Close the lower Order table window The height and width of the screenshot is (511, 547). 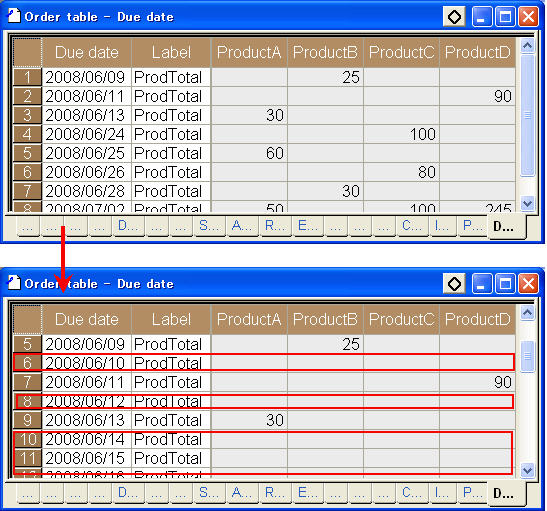click(x=528, y=284)
